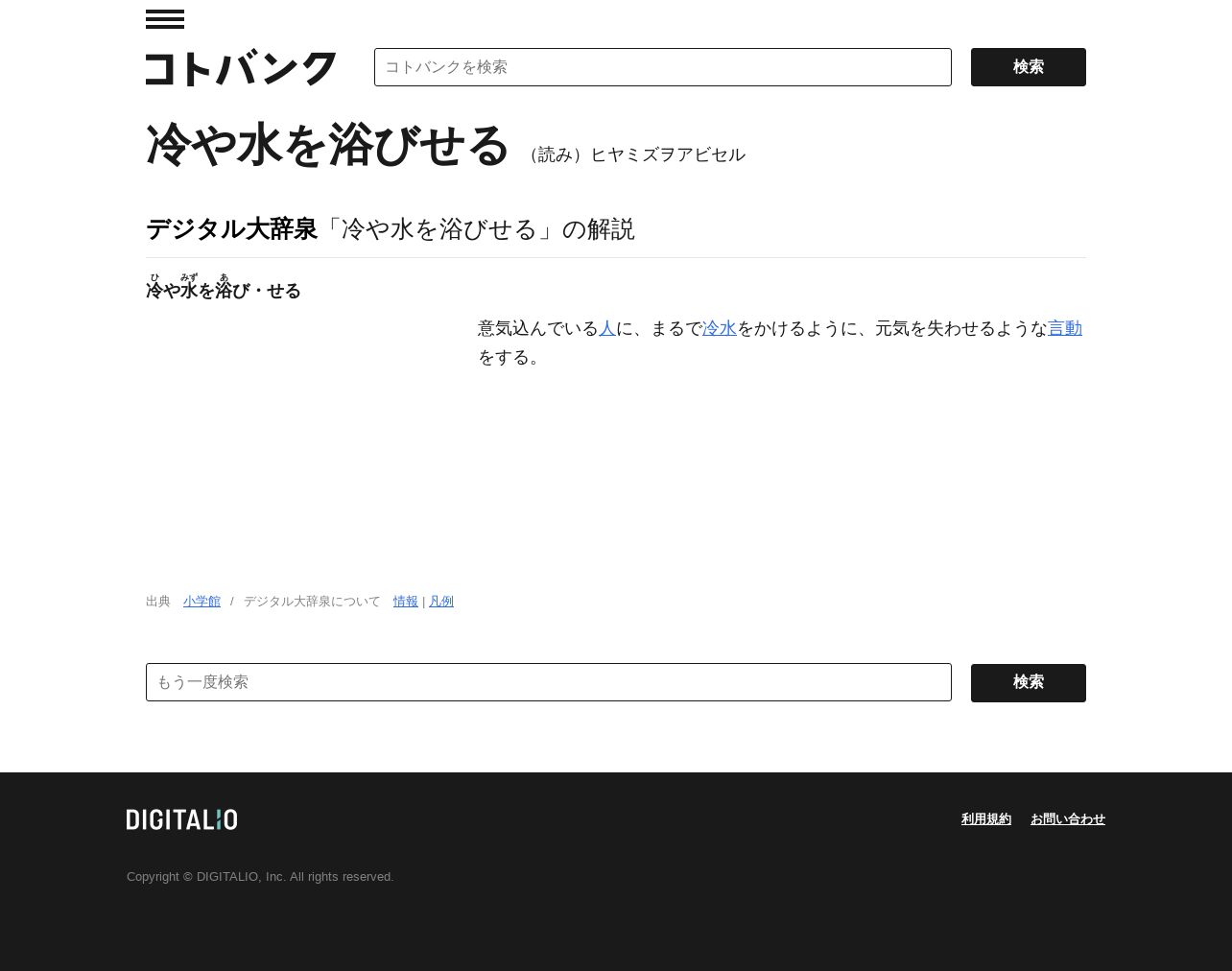Click the コトバンク logo
This screenshot has height=971, width=1232.
point(241,68)
